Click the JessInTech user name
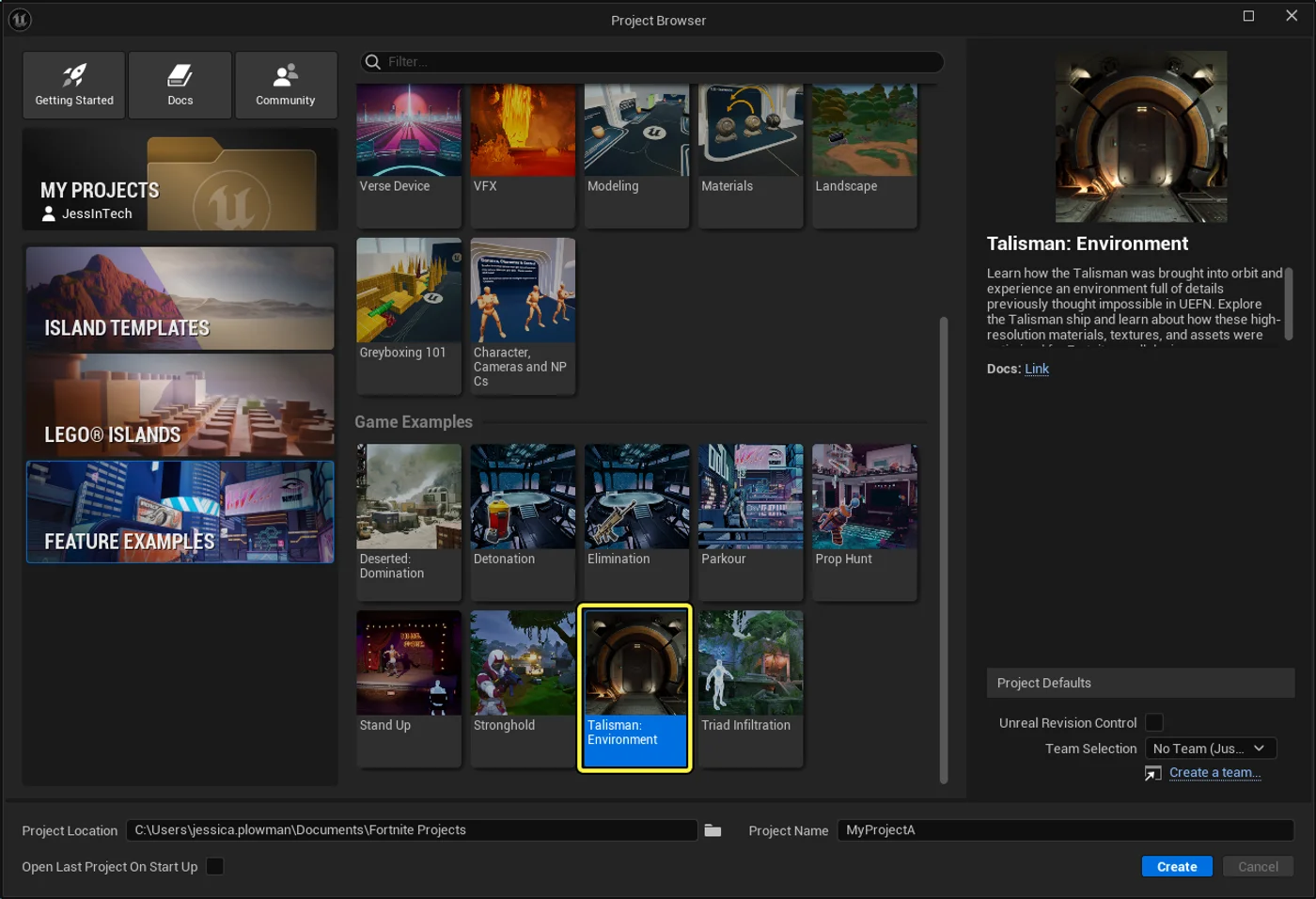The height and width of the screenshot is (899, 1316). [x=97, y=213]
